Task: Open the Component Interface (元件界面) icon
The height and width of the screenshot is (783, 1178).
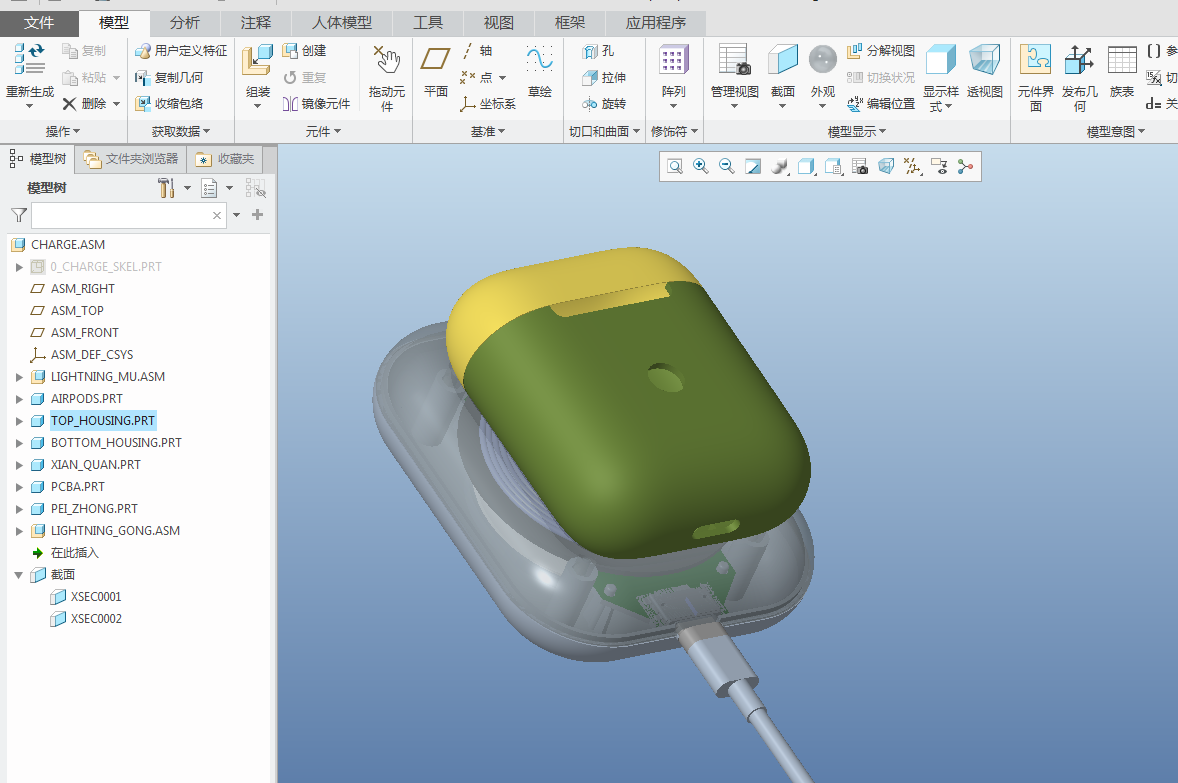Action: click(x=1035, y=59)
